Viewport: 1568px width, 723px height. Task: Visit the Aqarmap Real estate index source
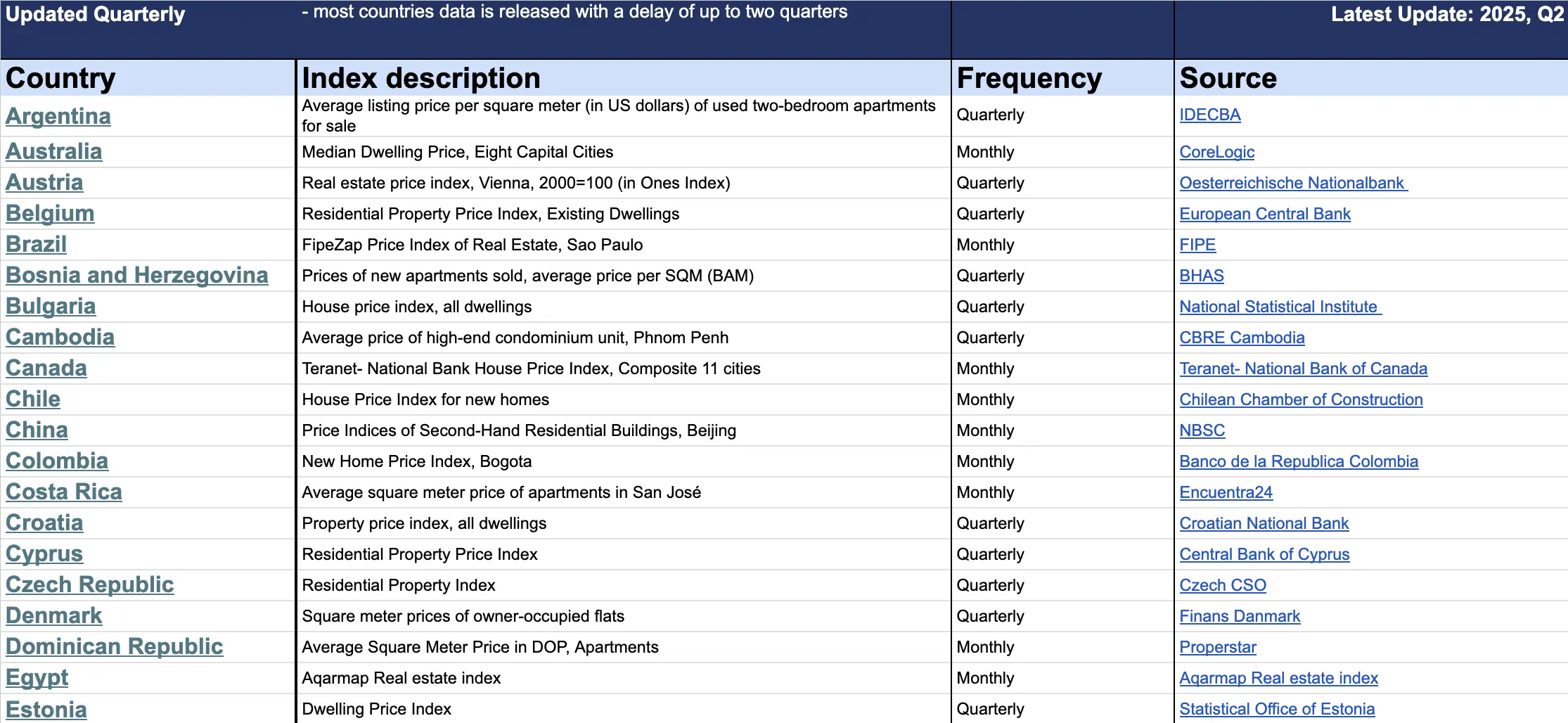pyautogui.click(x=1278, y=678)
